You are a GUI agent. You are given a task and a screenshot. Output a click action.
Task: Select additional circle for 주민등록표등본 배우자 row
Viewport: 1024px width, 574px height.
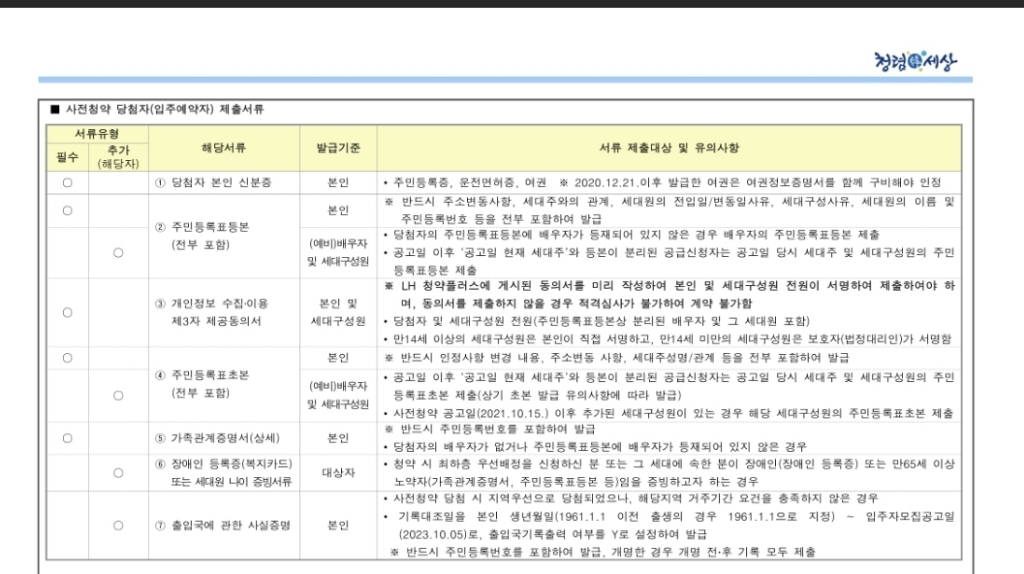coord(118,253)
